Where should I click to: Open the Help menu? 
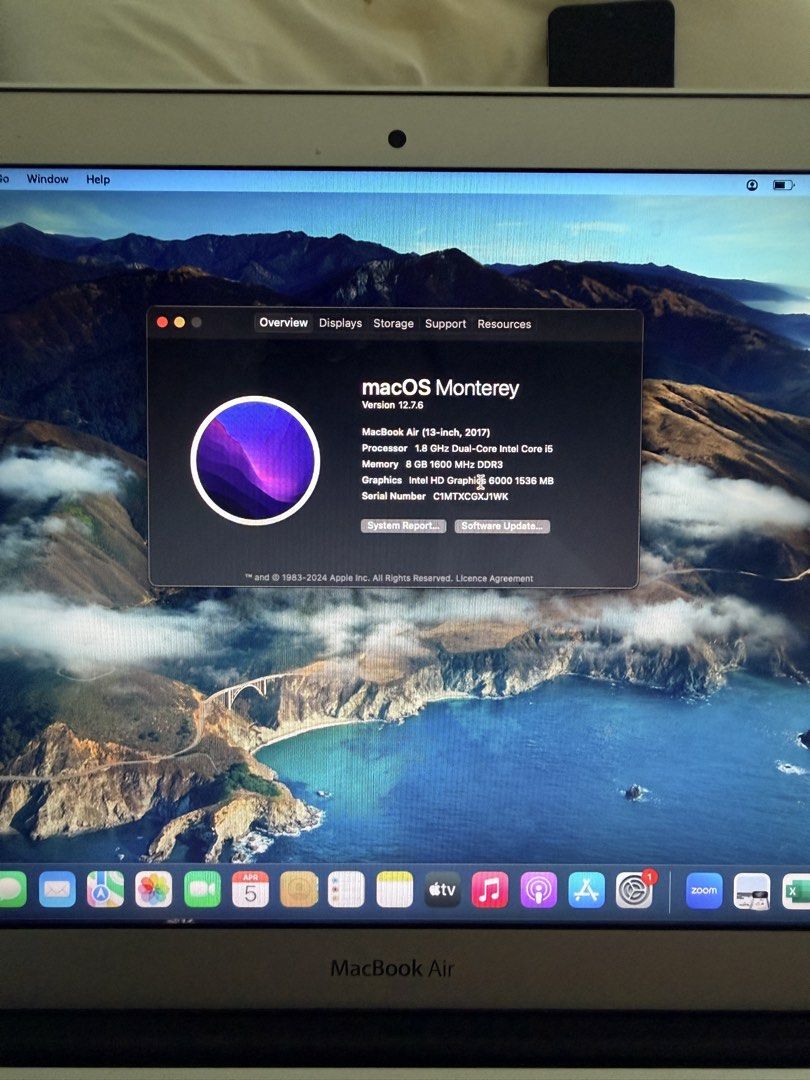pyautogui.click(x=98, y=179)
